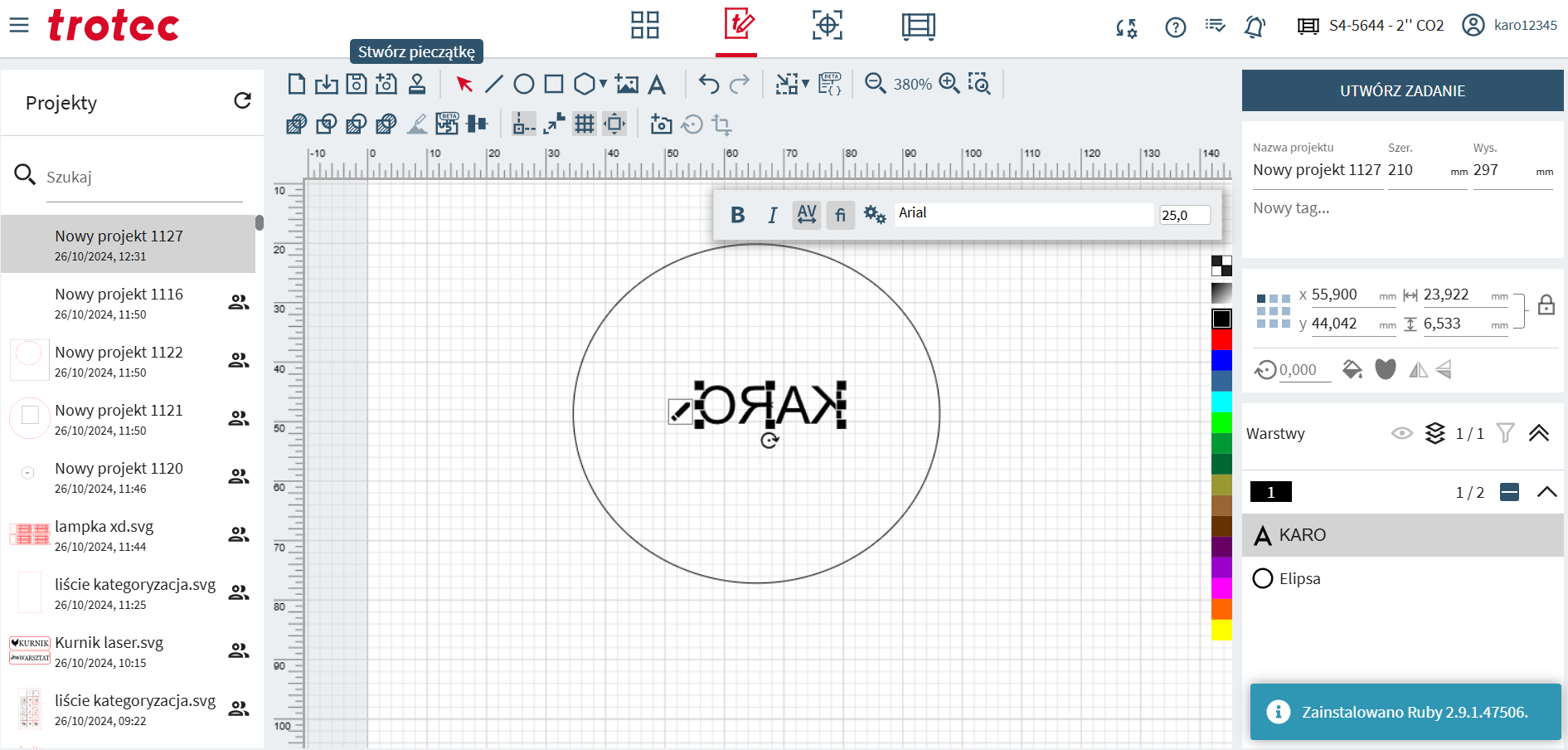Select the line drawing tool
Viewport: 1568px width, 750px height.
[x=493, y=84]
